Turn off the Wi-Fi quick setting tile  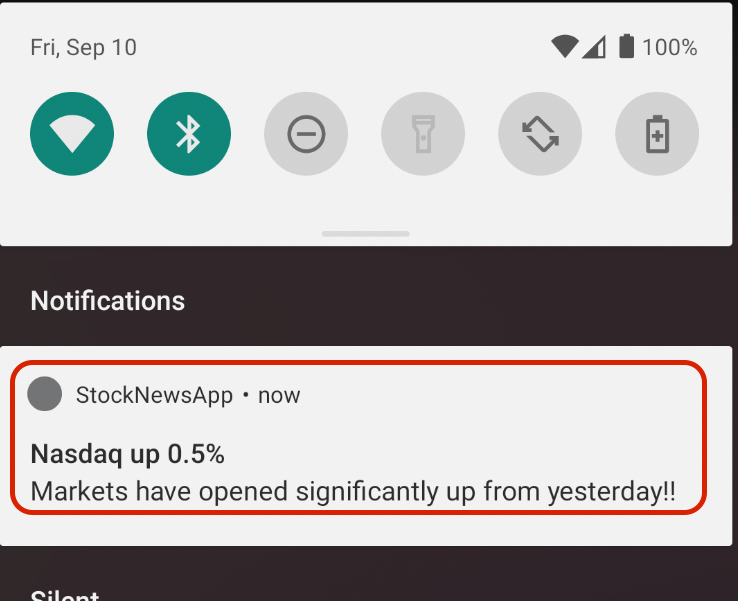pyautogui.click(x=72, y=134)
